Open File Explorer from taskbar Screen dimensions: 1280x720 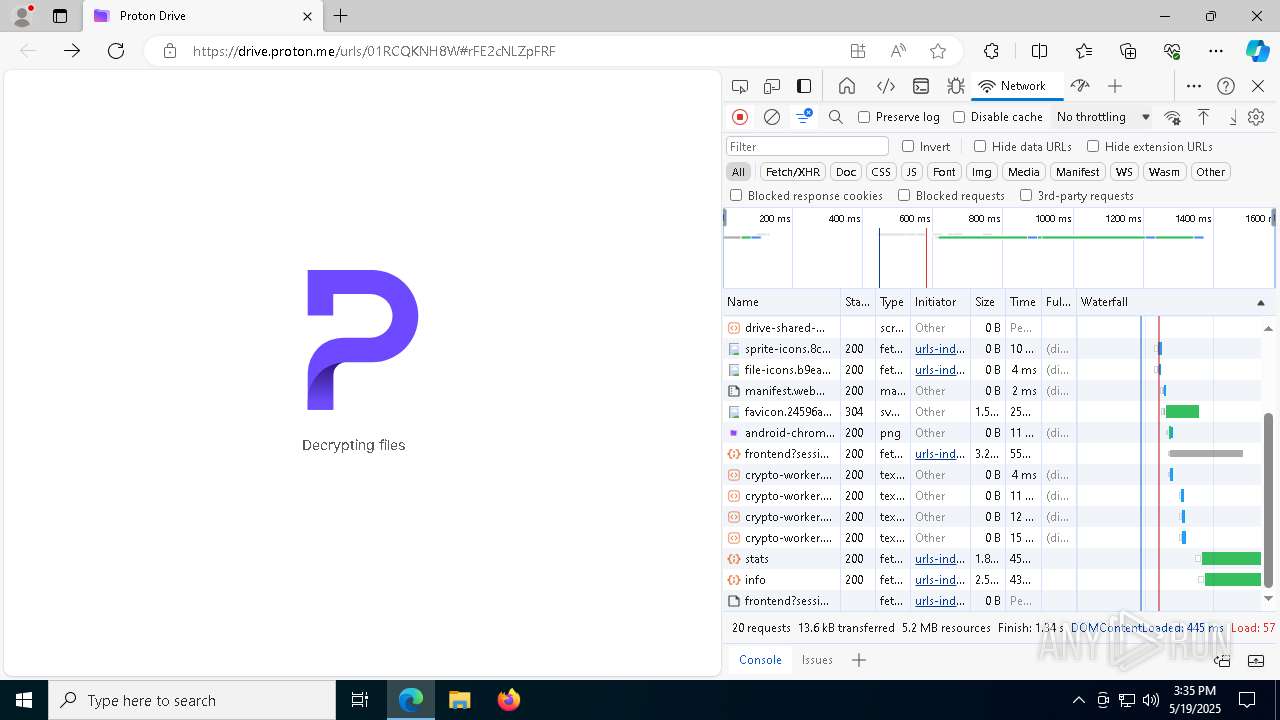click(x=460, y=700)
